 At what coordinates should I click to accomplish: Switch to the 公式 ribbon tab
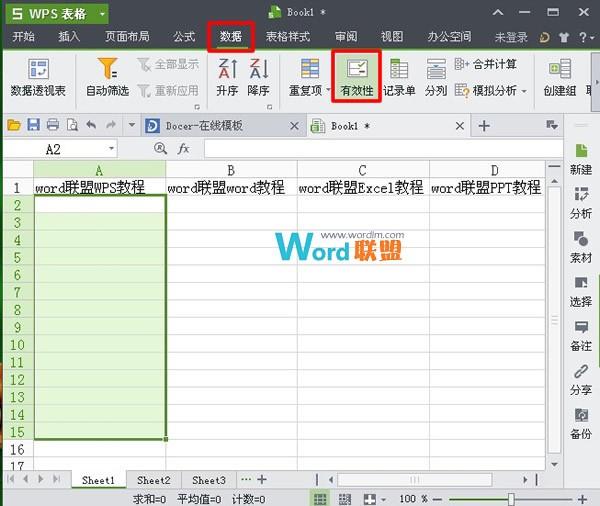184,37
